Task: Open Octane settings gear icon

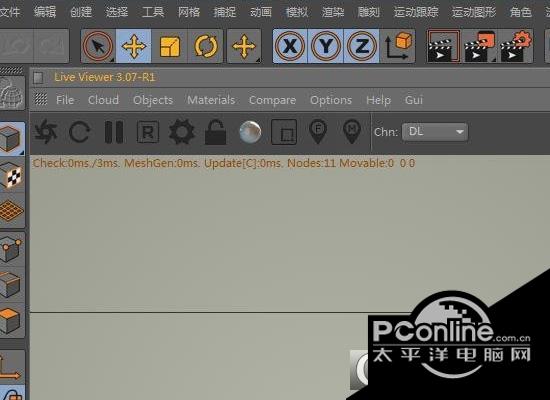Action: coord(182,132)
